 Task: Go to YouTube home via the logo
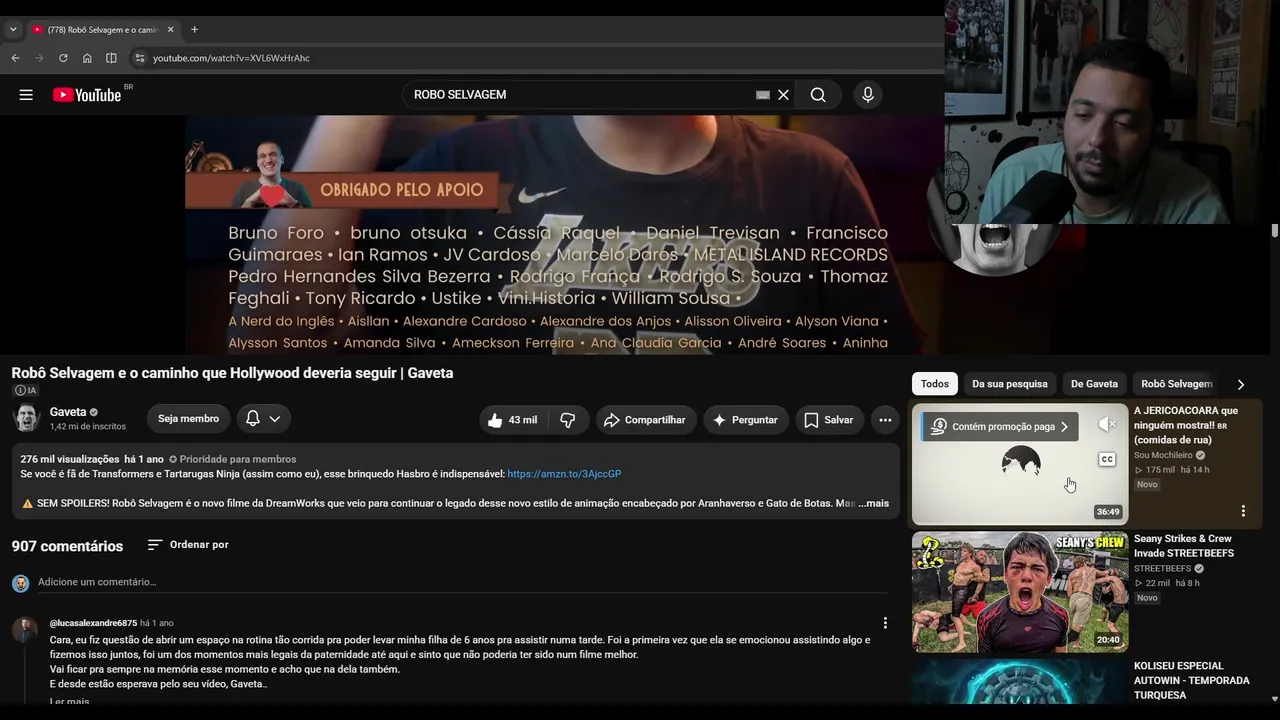[87, 95]
